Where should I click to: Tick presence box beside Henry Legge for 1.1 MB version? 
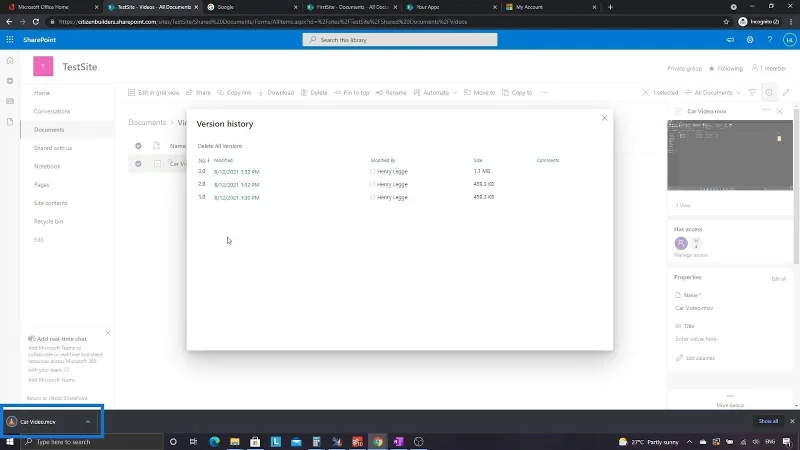pyautogui.click(x=372, y=171)
